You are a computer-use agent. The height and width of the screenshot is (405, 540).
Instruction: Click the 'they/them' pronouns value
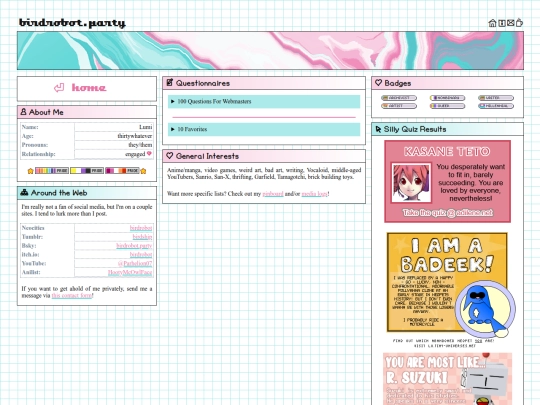click(140, 145)
